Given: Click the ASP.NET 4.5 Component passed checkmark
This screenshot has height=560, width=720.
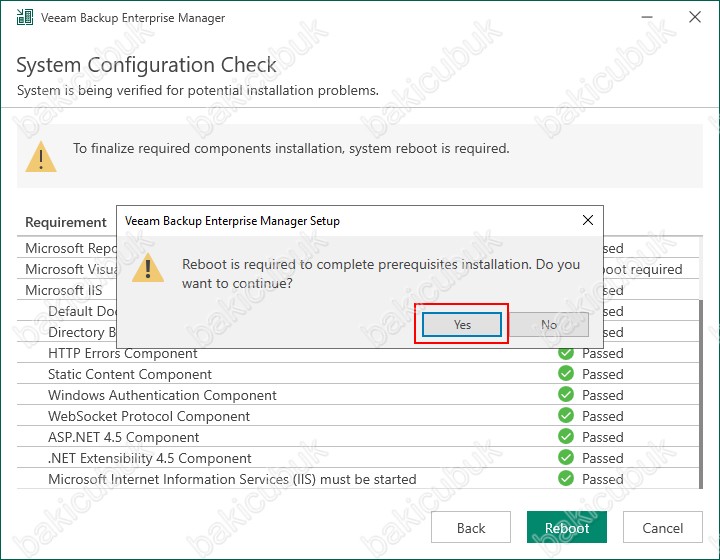Looking at the screenshot, I should pos(566,437).
